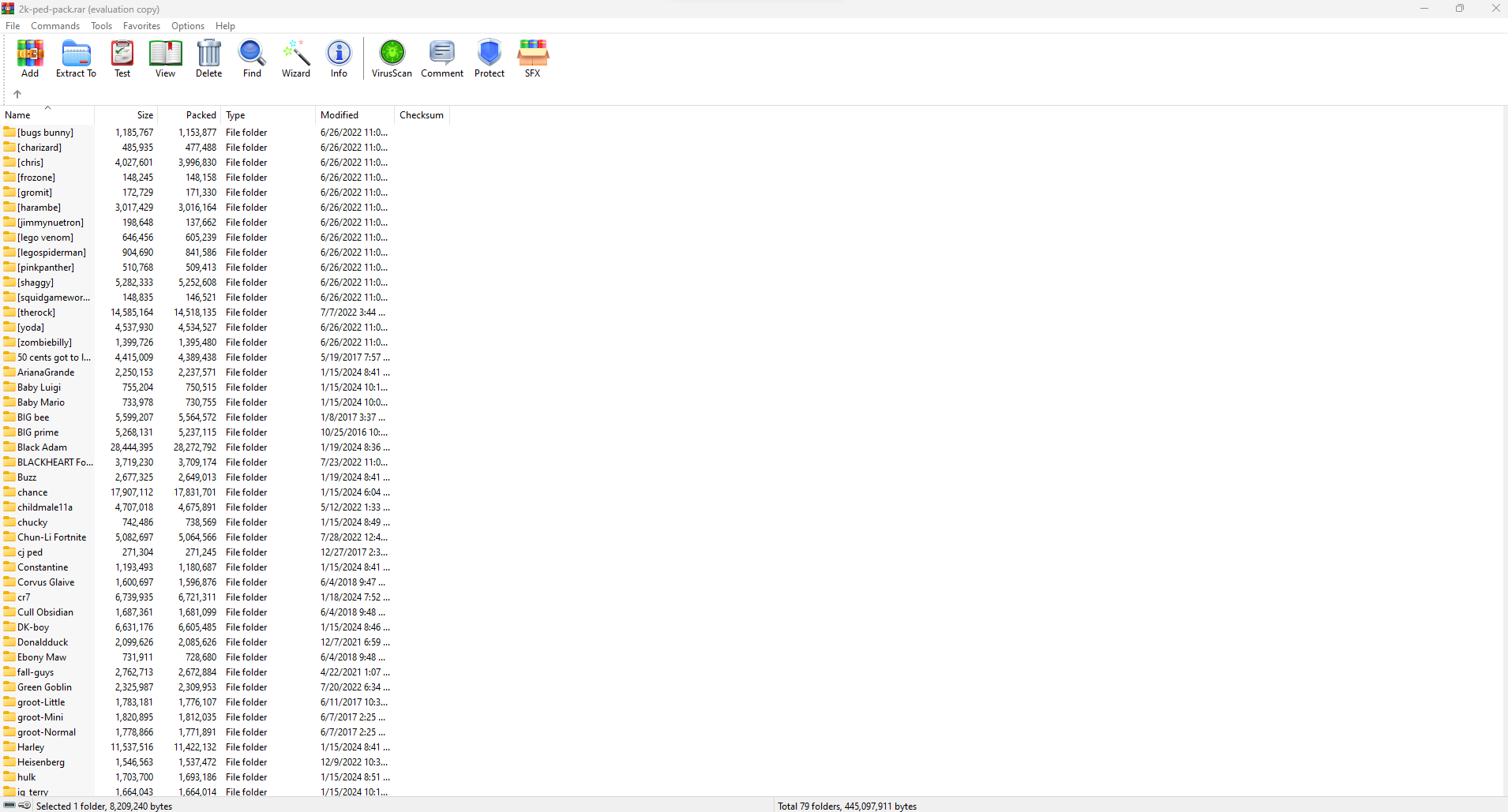Sort list by Modified column header
The image size is (1508, 812).
355,115
